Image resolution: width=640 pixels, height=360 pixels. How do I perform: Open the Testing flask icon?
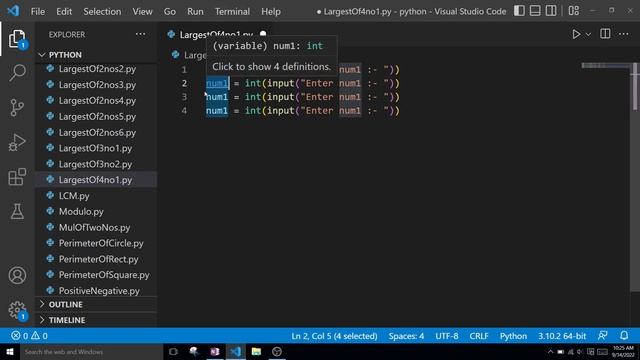(x=17, y=211)
